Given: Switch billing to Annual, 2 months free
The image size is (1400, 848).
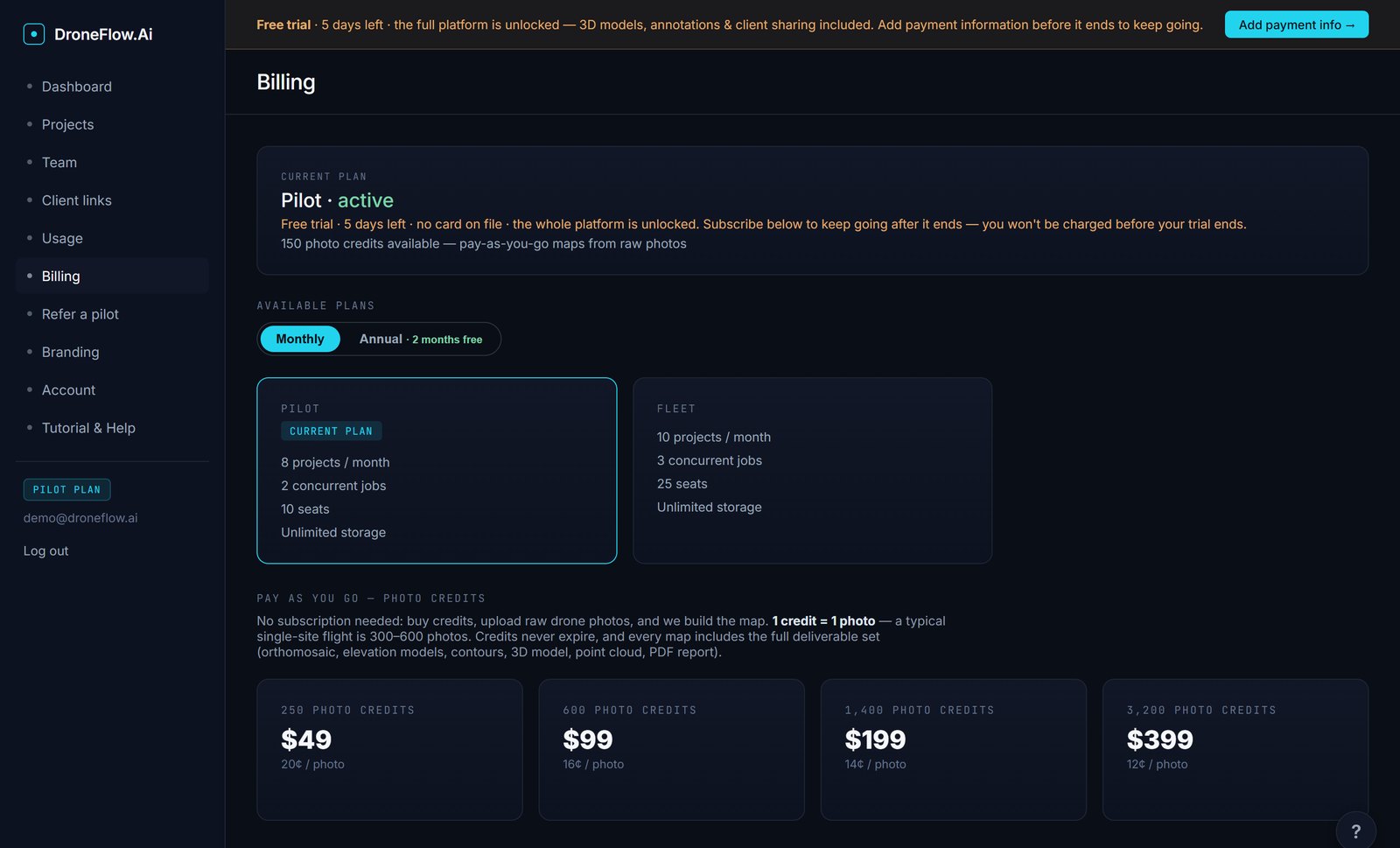Looking at the screenshot, I should click(x=421, y=339).
